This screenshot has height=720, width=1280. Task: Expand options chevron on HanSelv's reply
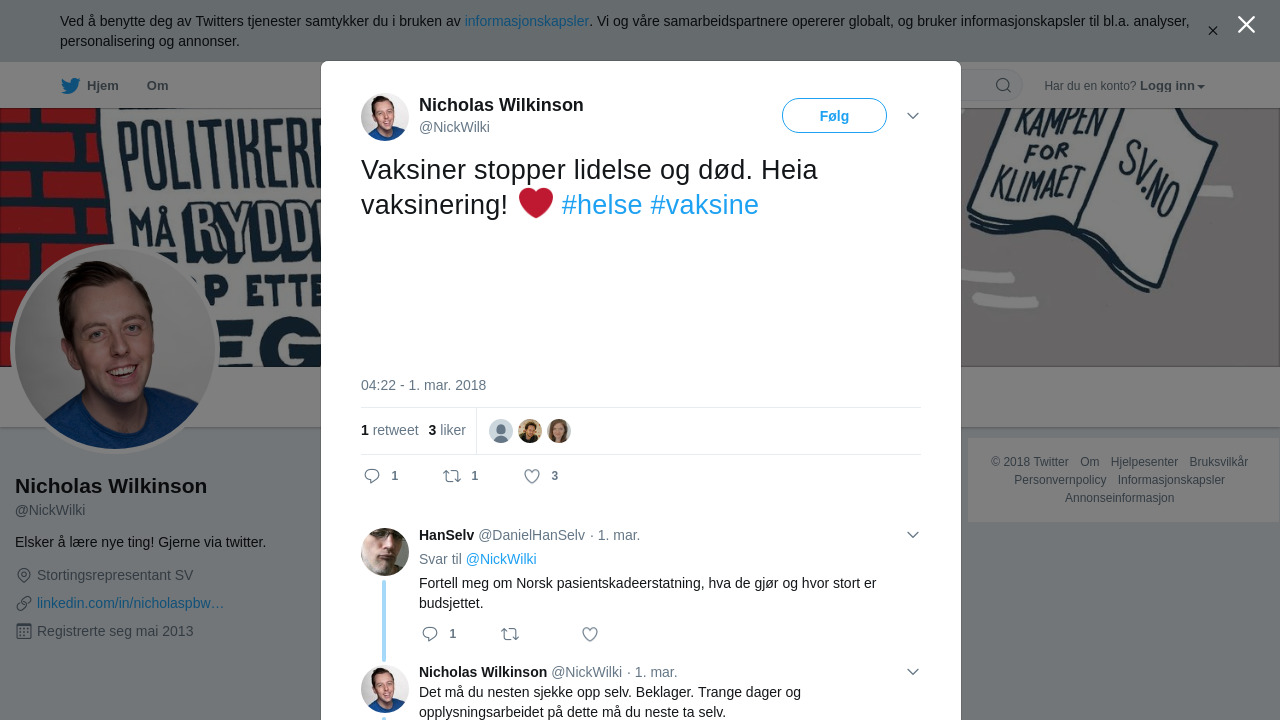(913, 535)
